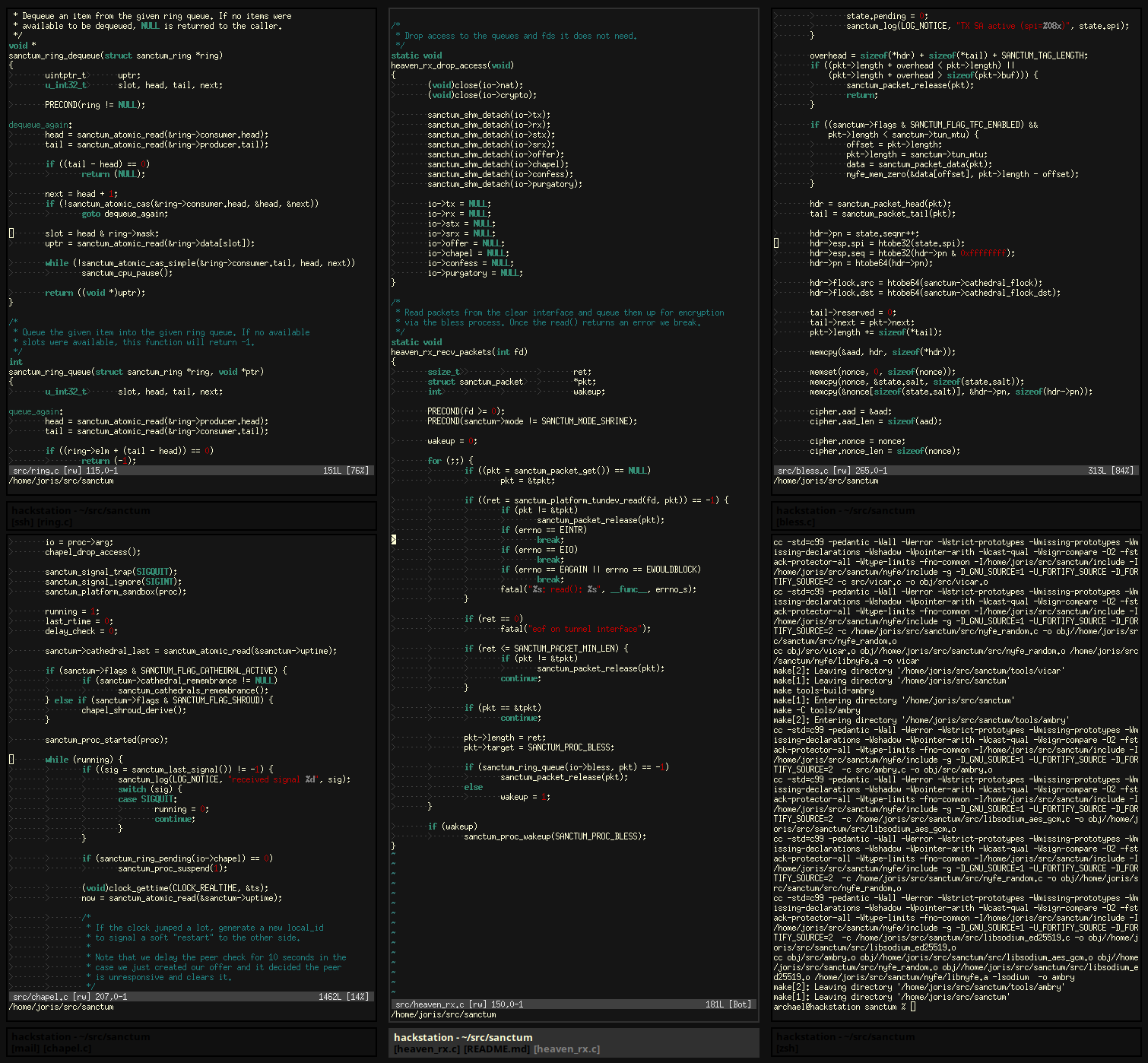The image size is (1148, 1063).
Task: Focus the zsh terminal title bar
Action: (x=956, y=1042)
